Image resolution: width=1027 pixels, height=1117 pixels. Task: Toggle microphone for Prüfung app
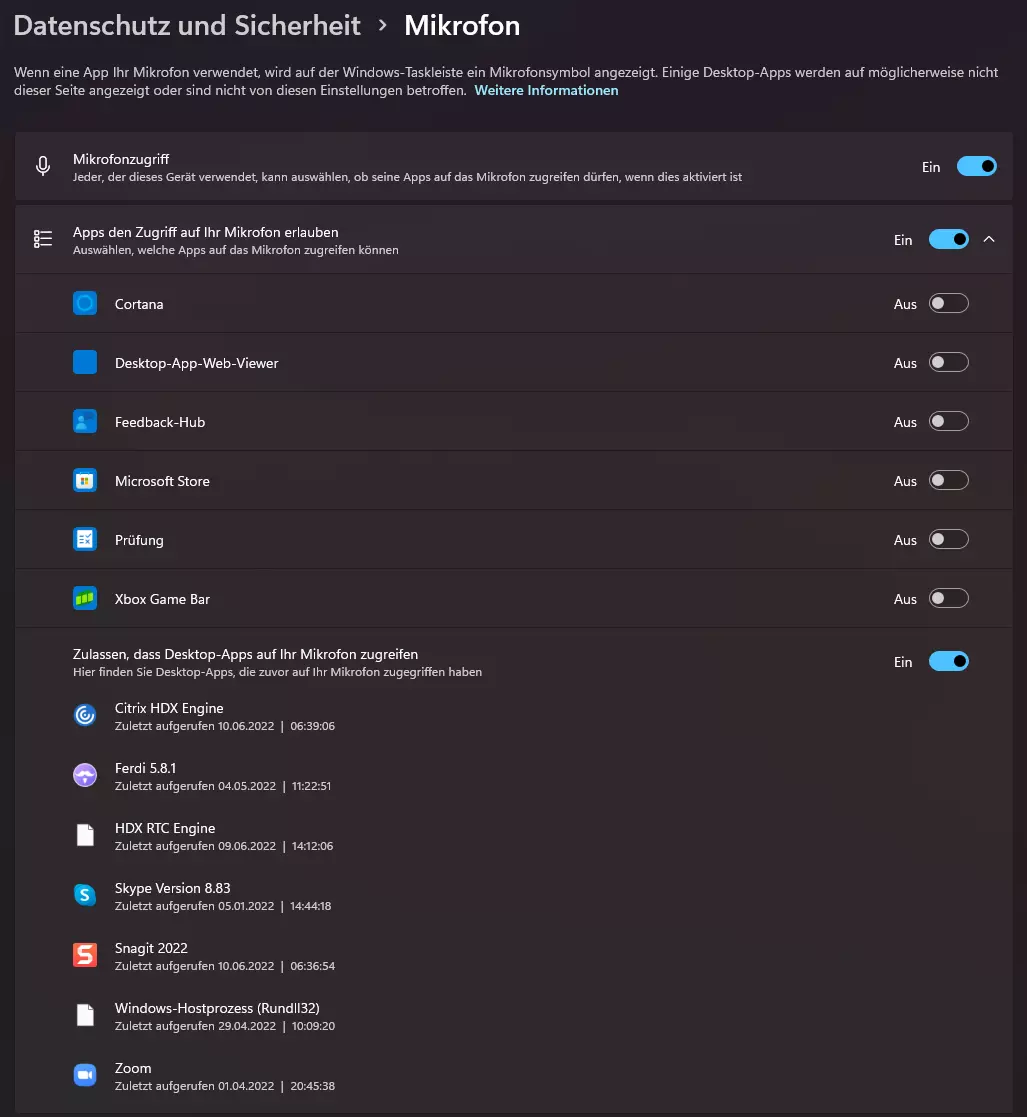coord(949,540)
